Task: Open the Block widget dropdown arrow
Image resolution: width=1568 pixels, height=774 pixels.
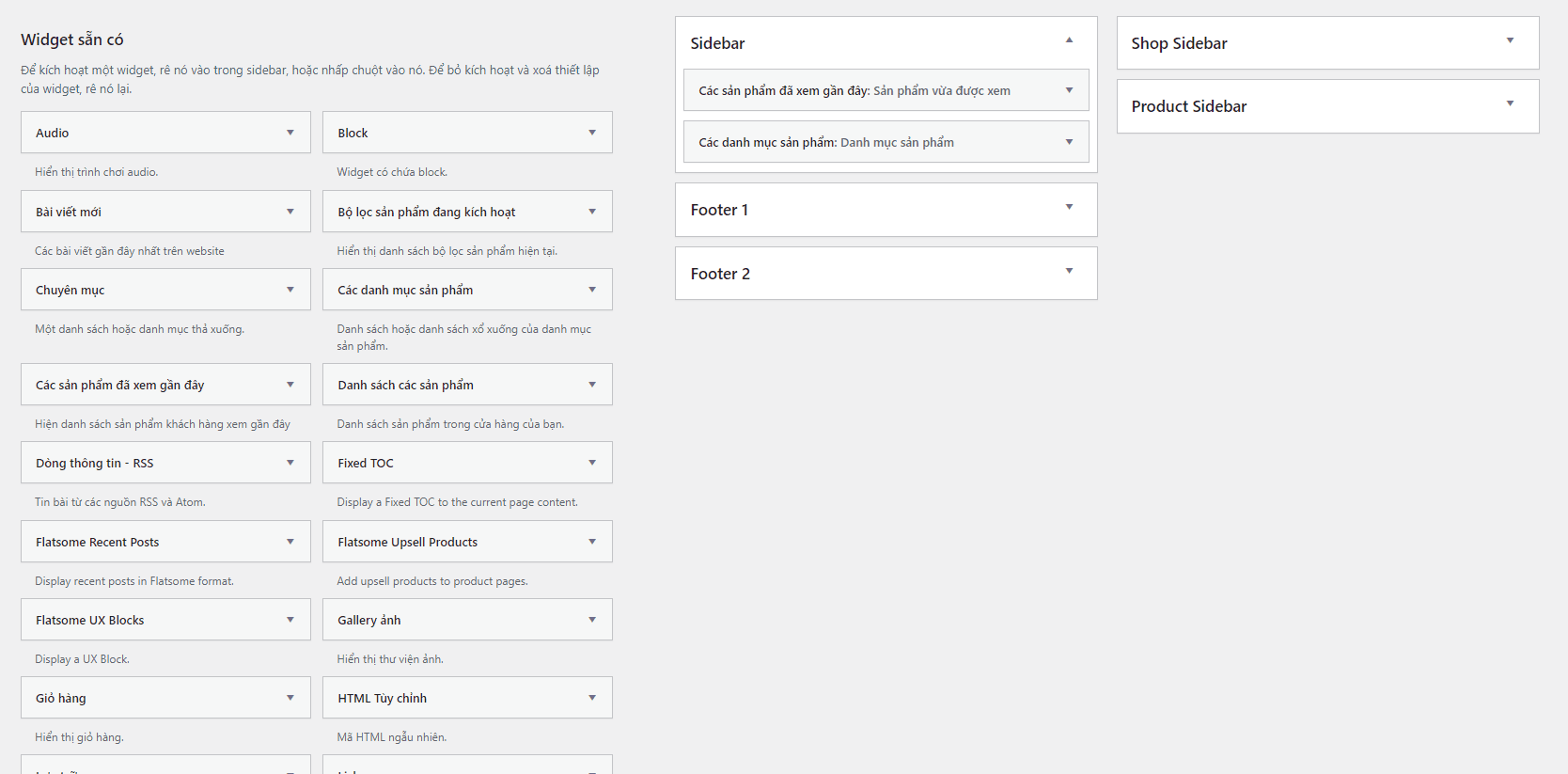Action: pyautogui.click(x=592, y=133)
